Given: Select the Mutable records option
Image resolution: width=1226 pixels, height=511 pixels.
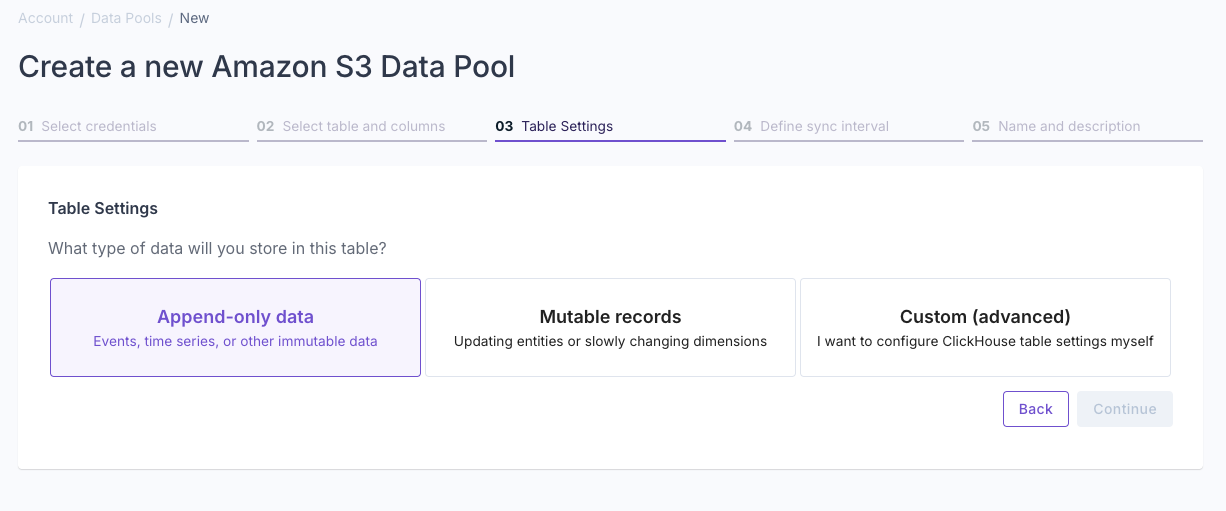Looking at the screenshot, I should (x=610, y=328).
